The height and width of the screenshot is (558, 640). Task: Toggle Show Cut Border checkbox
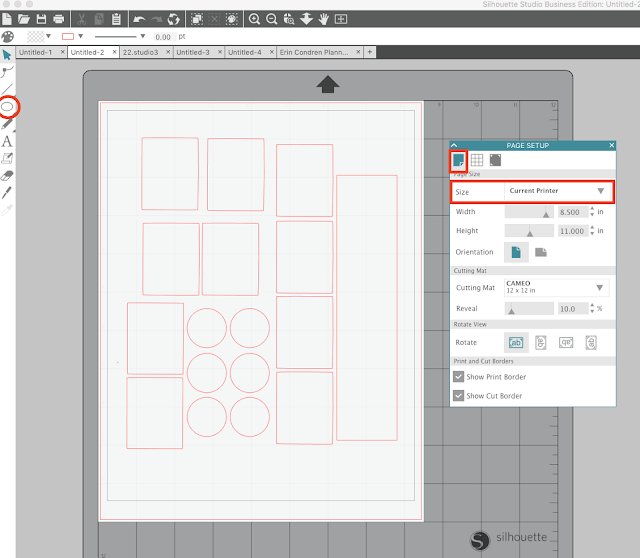(x=458, y=396)
